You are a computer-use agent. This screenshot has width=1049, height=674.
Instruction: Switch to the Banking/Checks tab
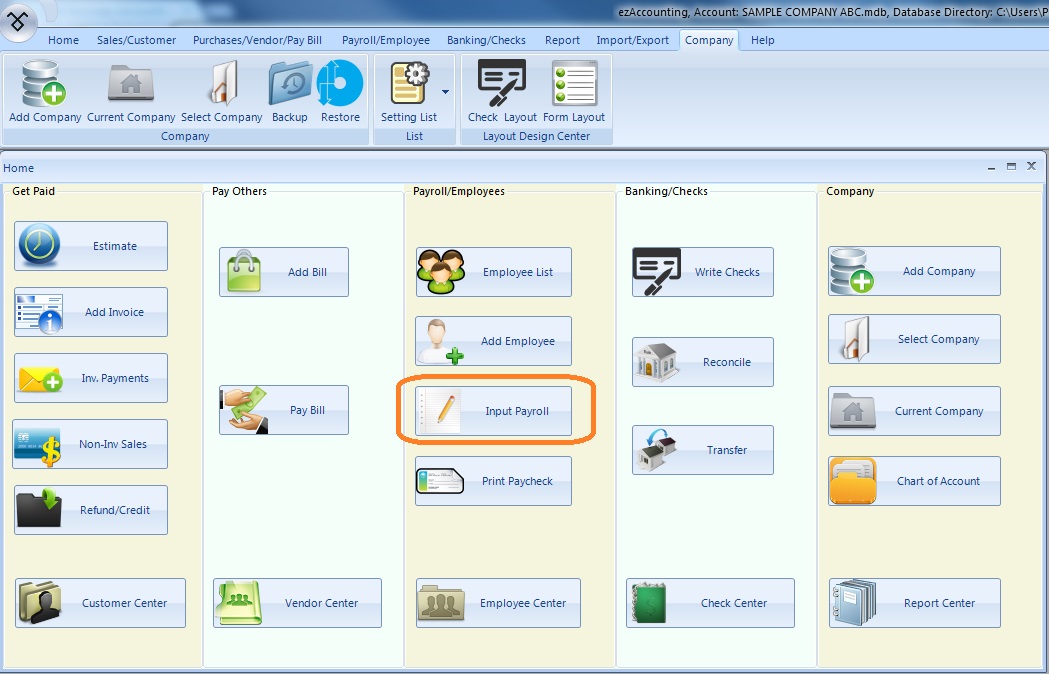click(x=487, y=40)
